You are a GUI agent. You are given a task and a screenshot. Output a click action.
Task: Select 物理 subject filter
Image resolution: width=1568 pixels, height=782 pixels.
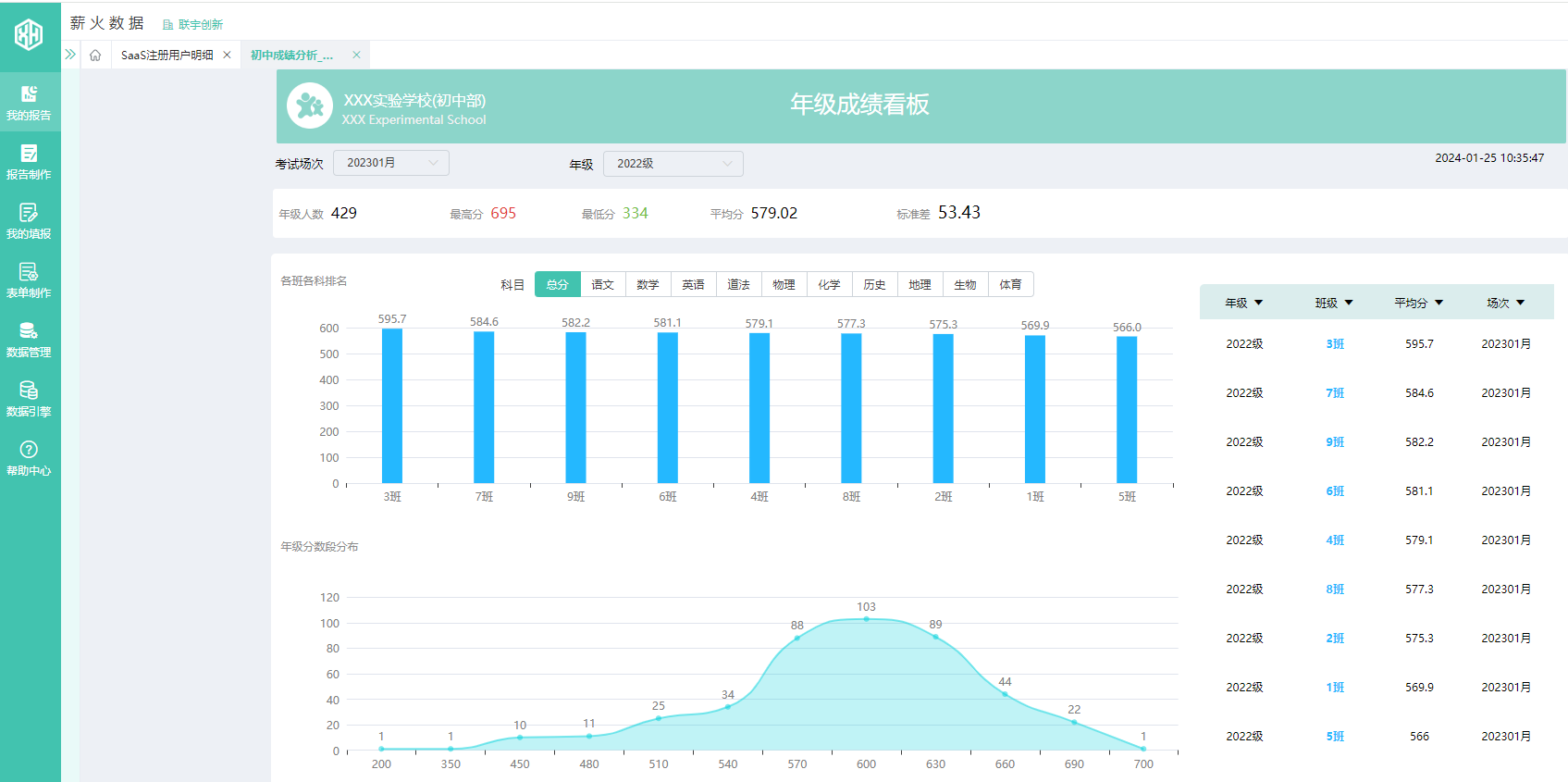tap(784, 284)
